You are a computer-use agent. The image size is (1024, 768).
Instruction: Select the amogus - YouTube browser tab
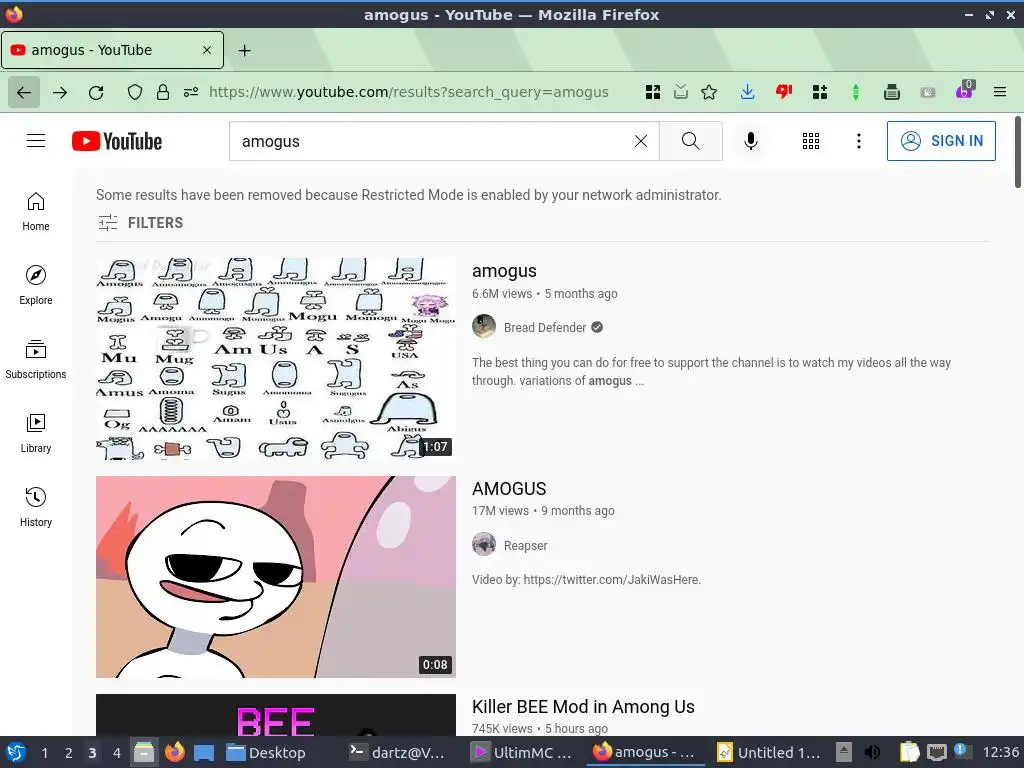(112, 50)
